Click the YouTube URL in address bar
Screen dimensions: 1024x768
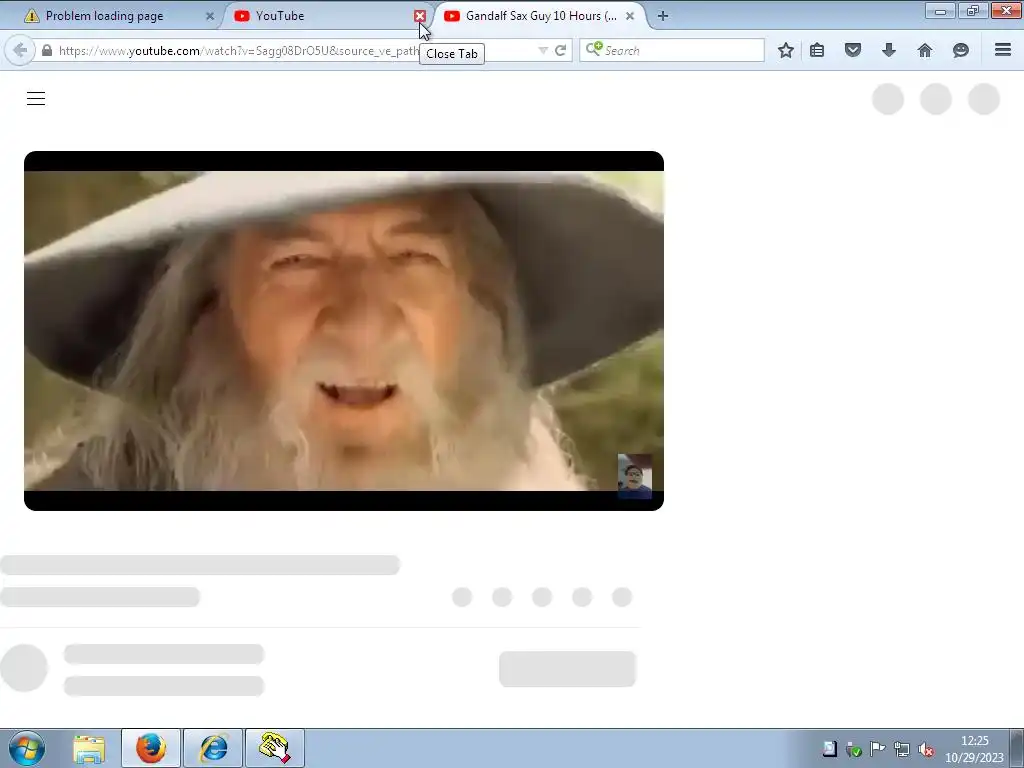239,50
